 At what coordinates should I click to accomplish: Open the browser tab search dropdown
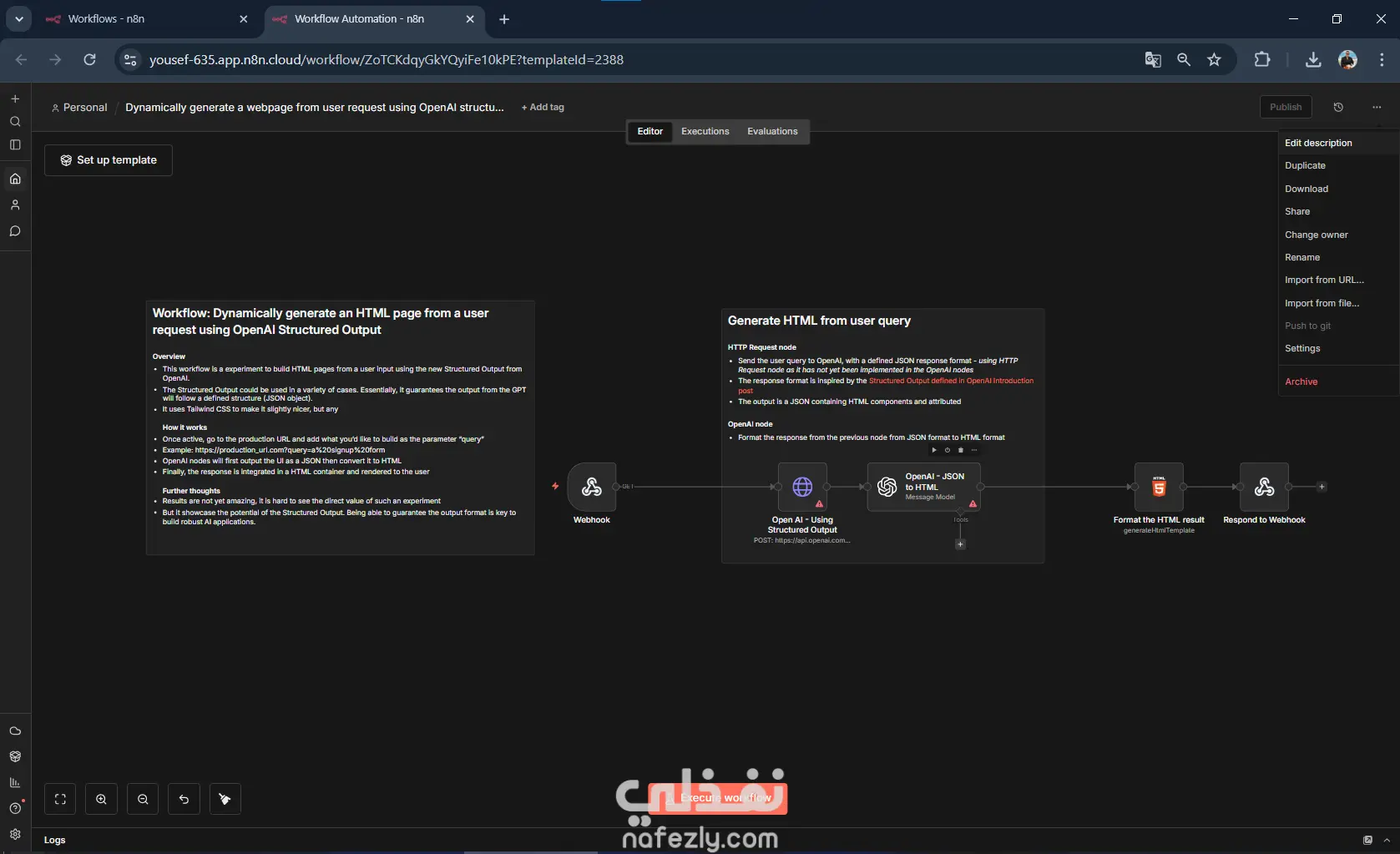pos(18,18)
